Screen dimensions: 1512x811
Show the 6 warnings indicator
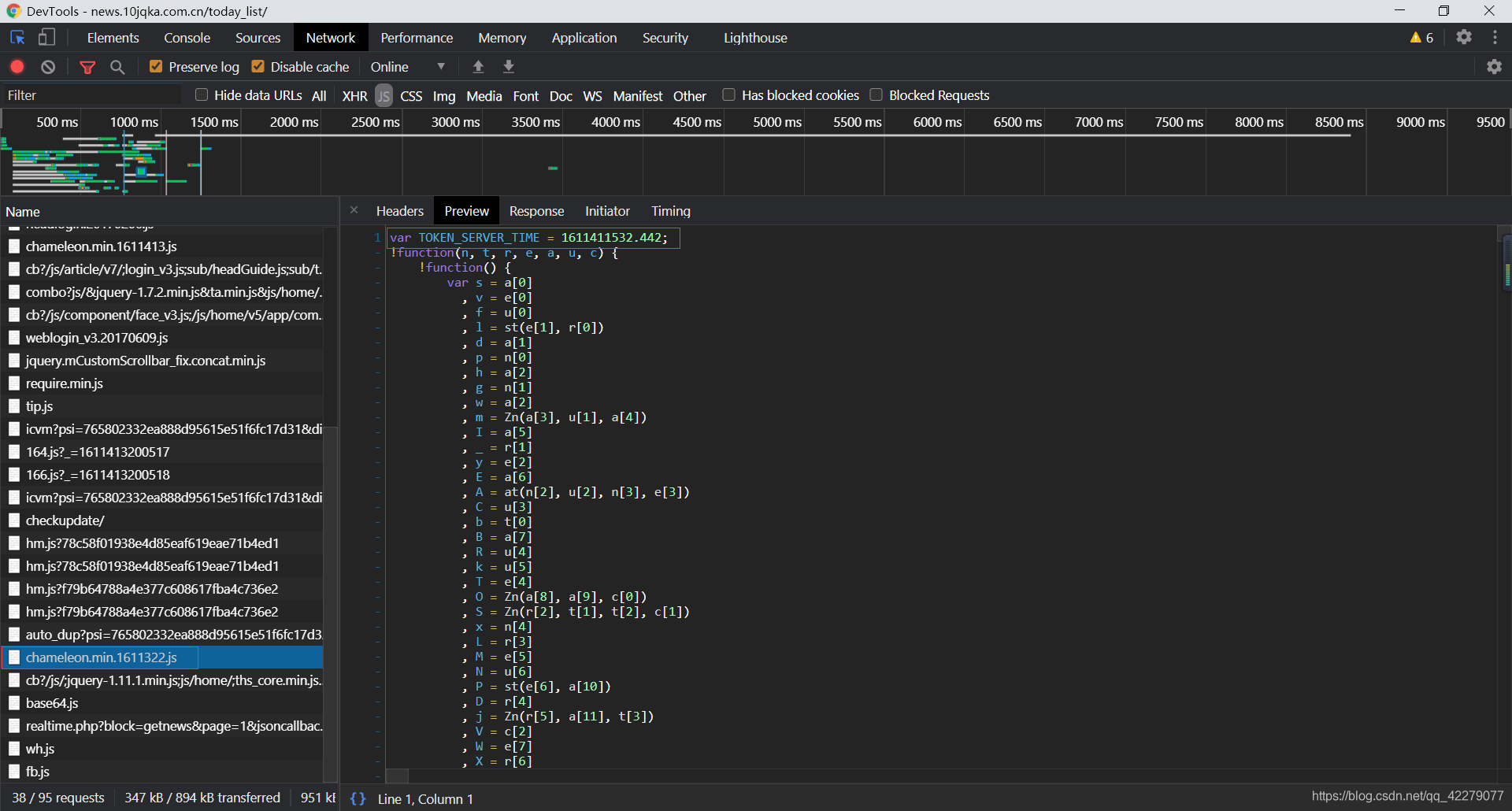(x=1421, y=37)
